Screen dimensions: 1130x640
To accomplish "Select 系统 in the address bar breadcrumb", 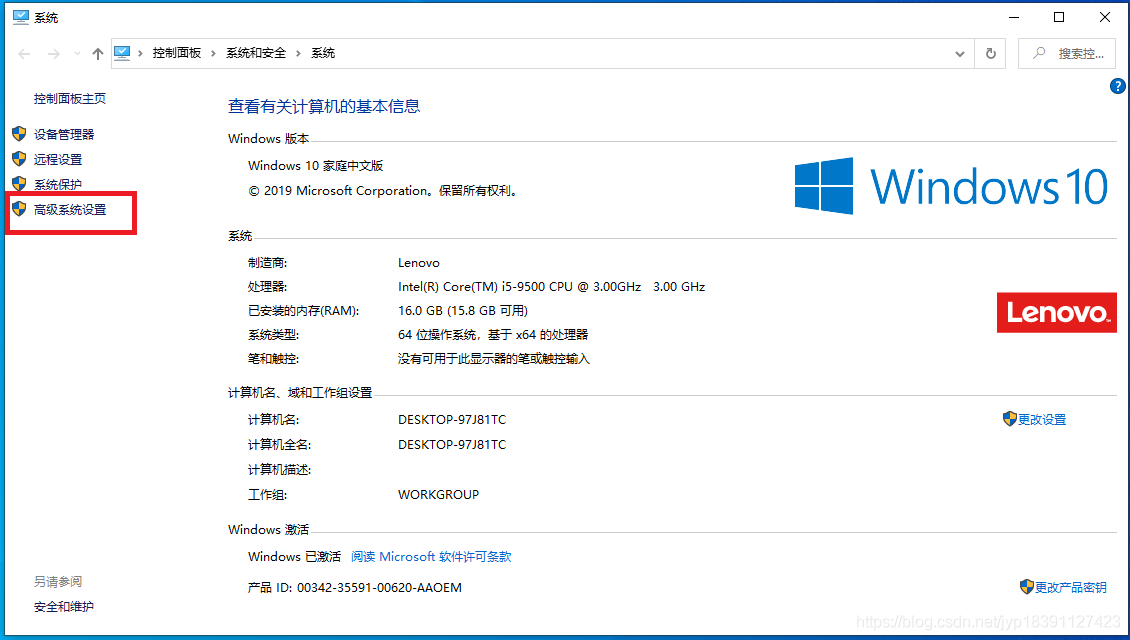I will [x=323, y=53].
